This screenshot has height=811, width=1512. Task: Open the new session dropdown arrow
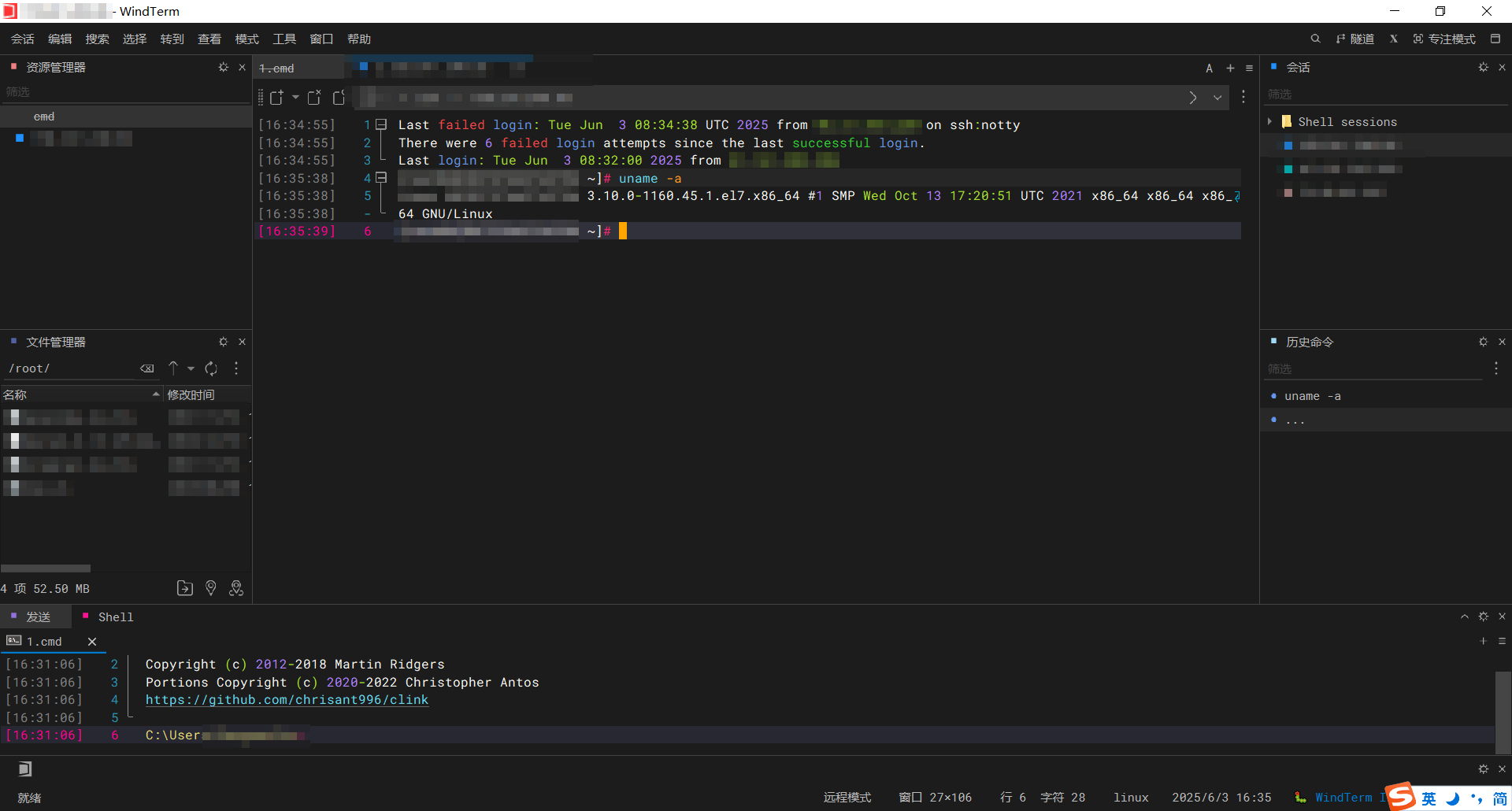point(295,98)
